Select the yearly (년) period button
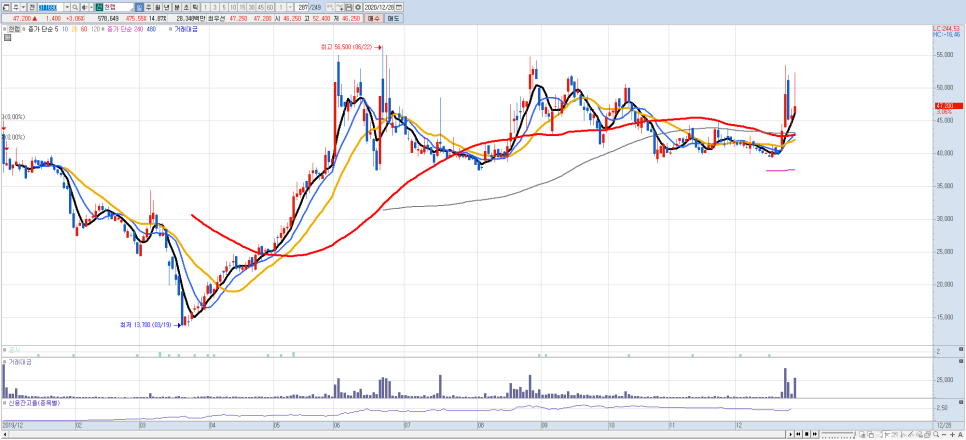 (x=166, y=7)
